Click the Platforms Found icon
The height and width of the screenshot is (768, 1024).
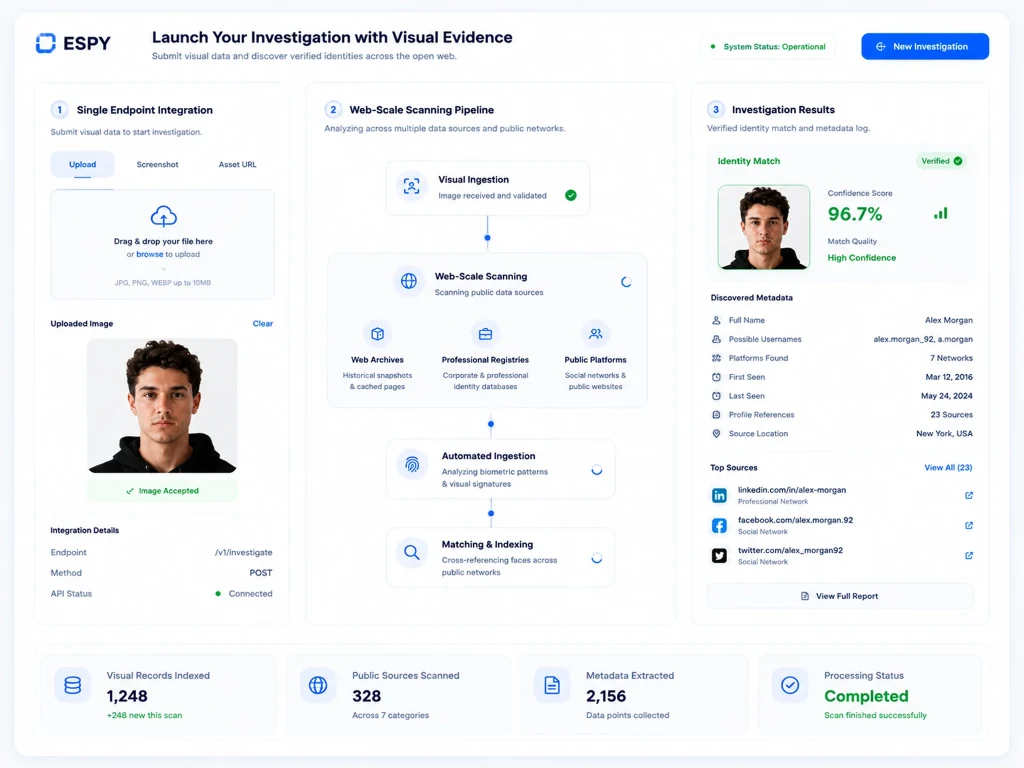[716, 358]
